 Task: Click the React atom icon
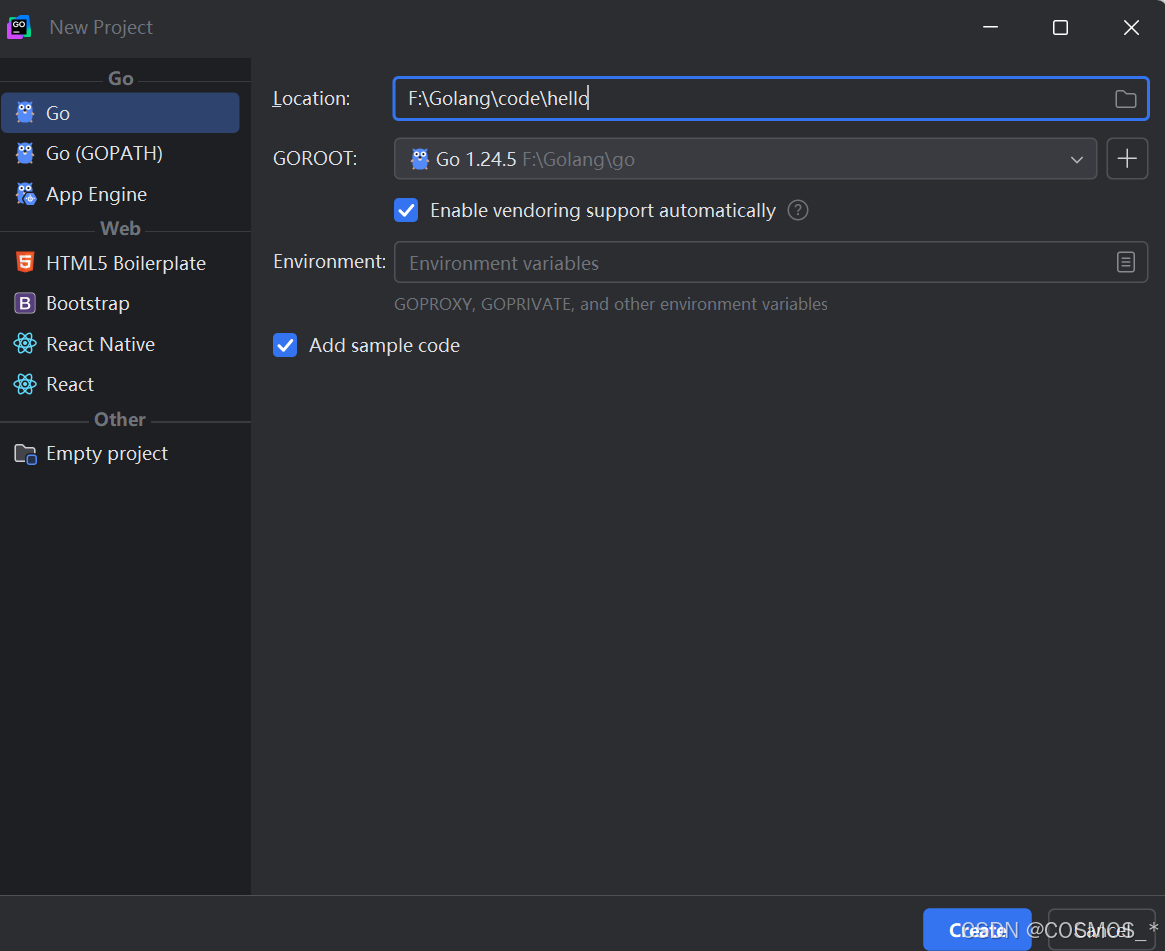25,384
